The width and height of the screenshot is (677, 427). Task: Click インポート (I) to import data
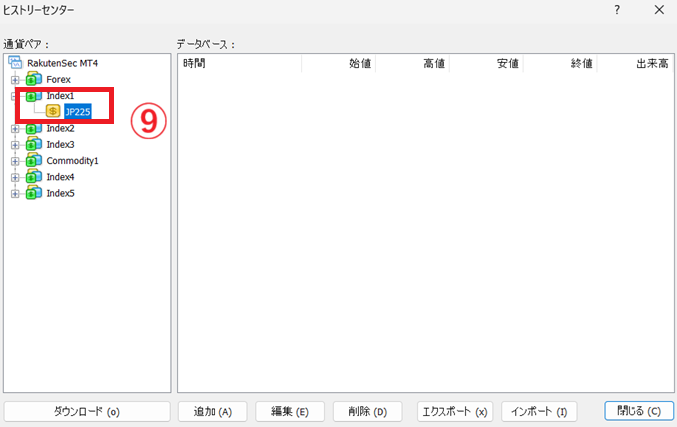(x=539, y=411)
